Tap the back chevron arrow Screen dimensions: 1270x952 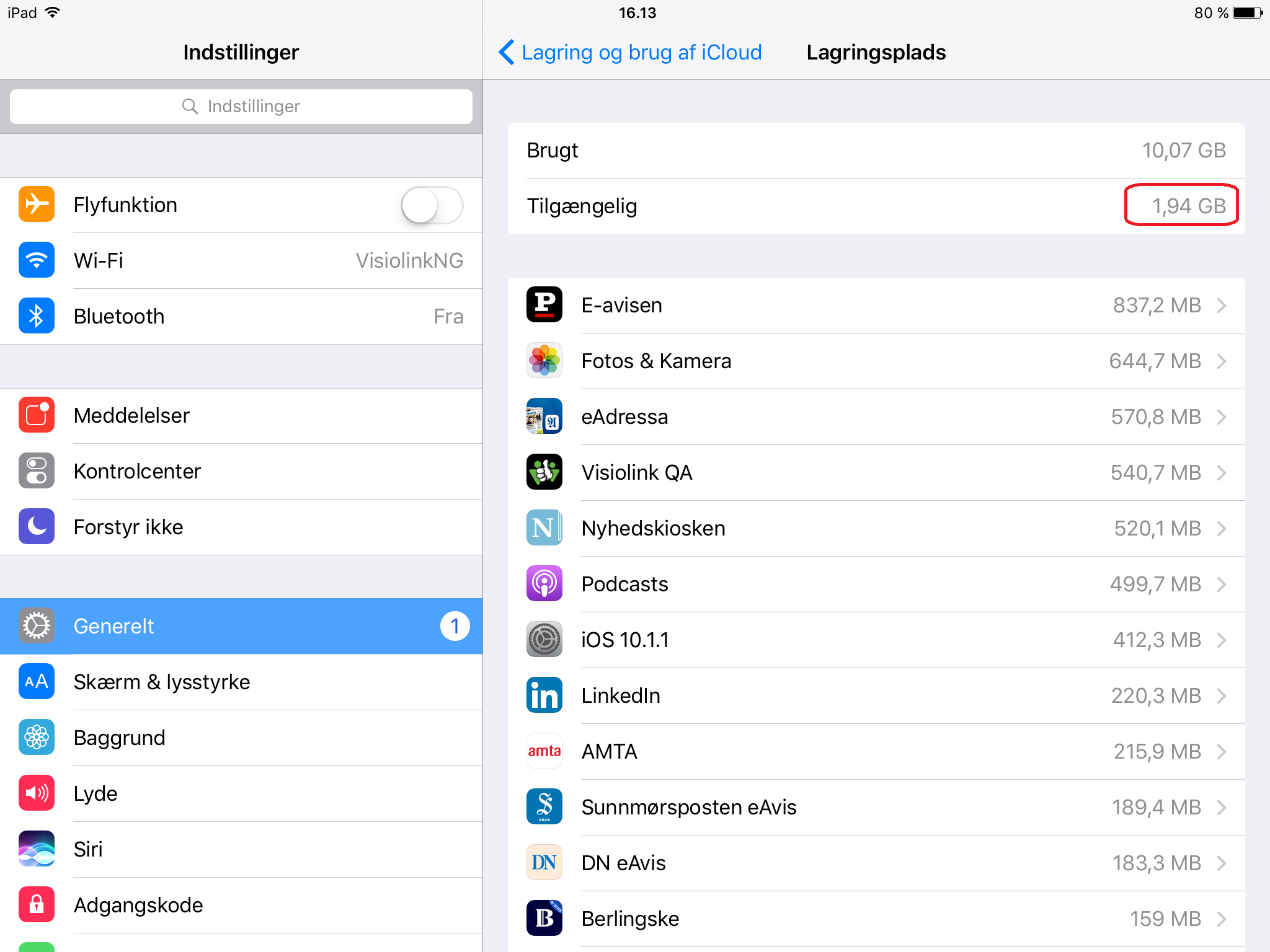click(507, 52)
